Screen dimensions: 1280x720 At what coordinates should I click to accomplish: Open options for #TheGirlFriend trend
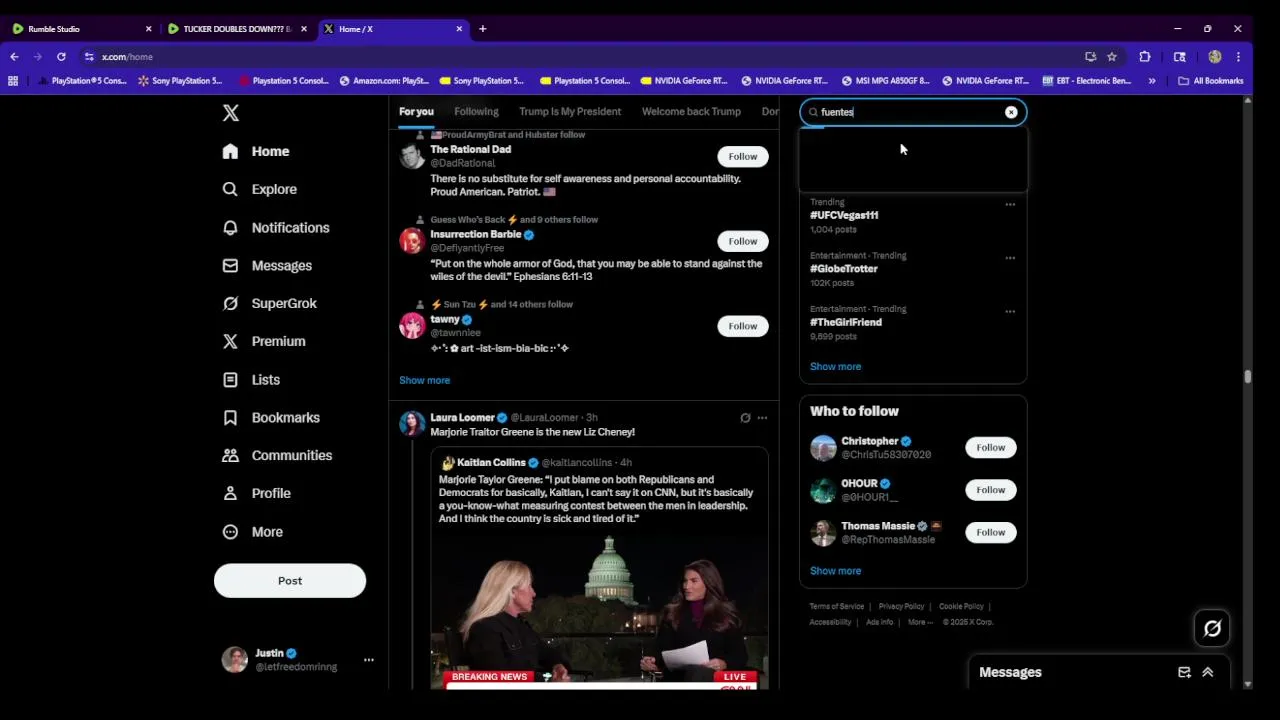(x=1010, y=311)
